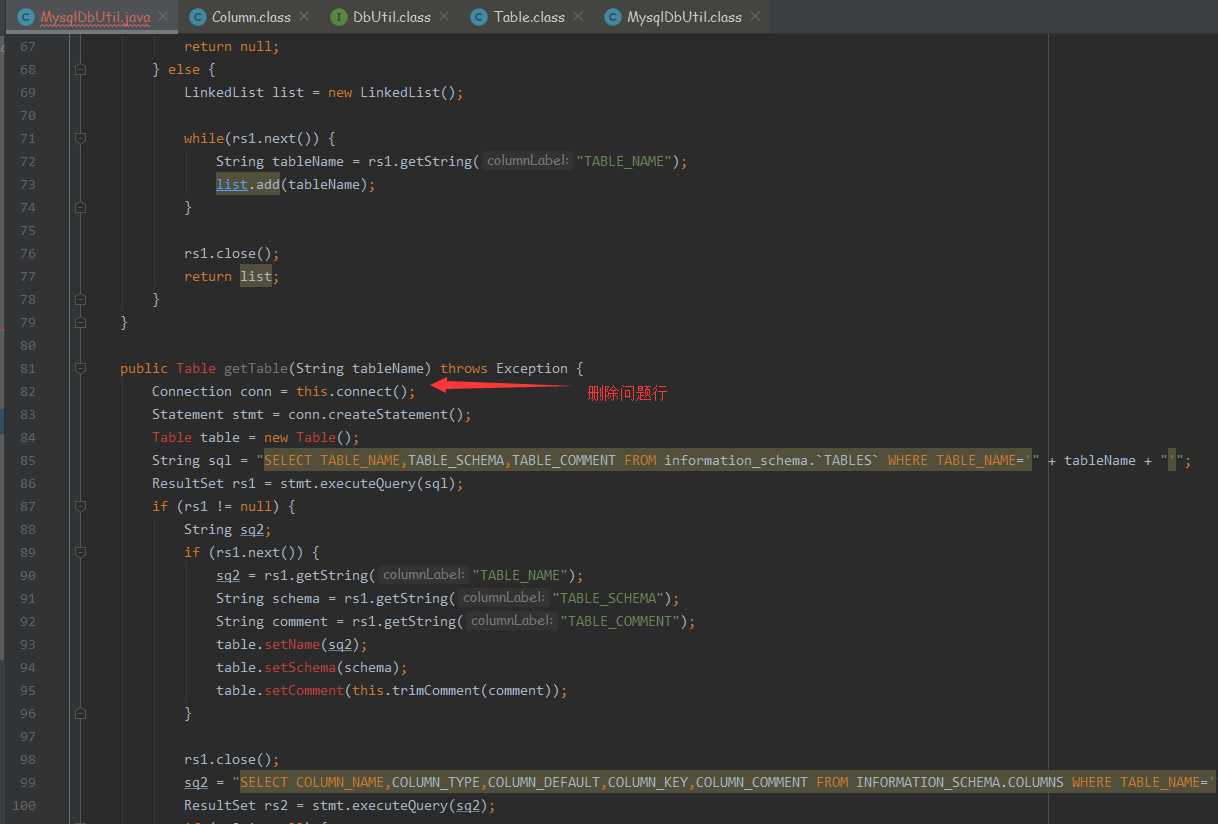
Task: Click 'return list;' on line 77
Action: tap(232, 277)
